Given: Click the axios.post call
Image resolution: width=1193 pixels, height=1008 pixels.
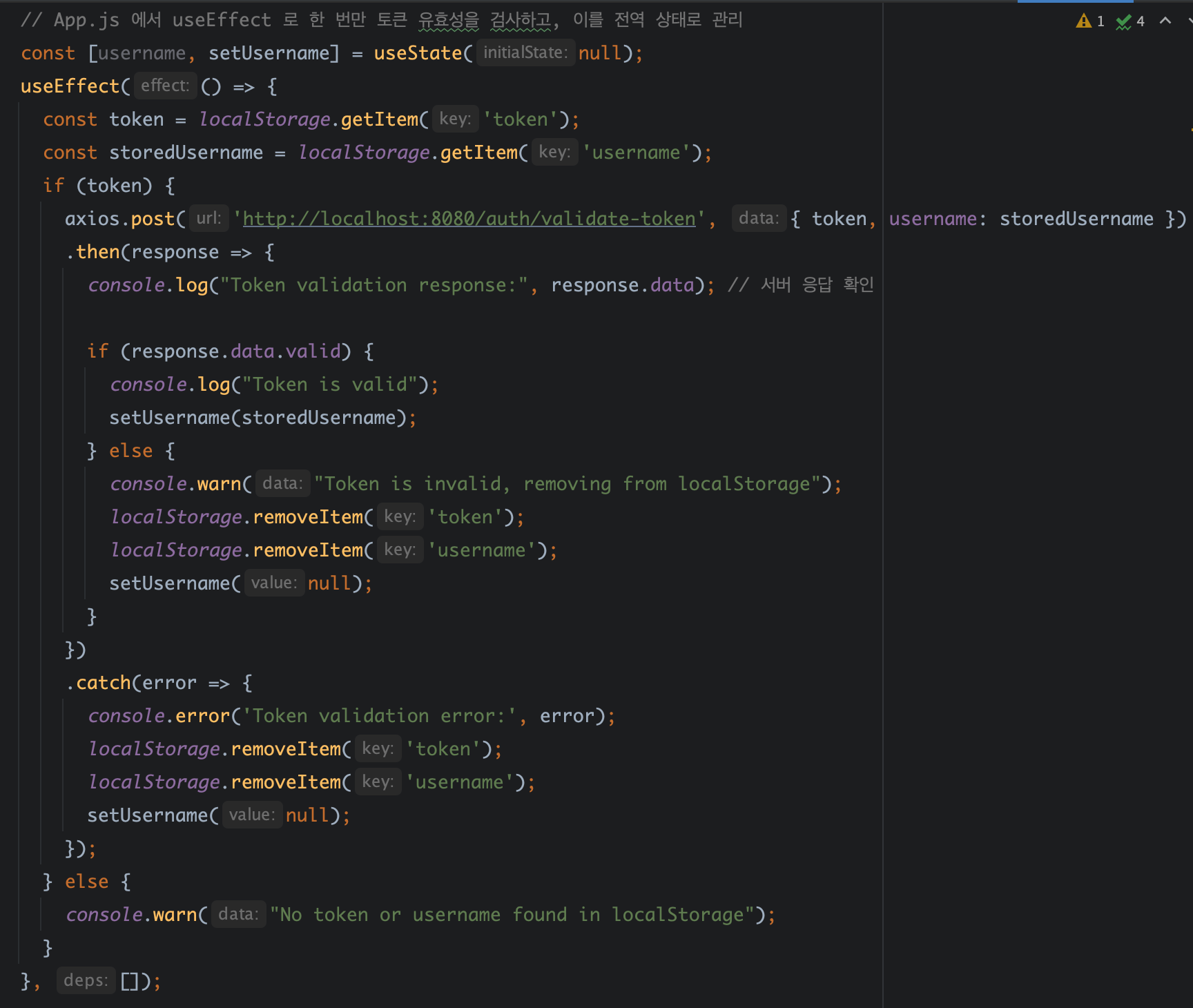Looking at the screenshot, I should point(120,219).
